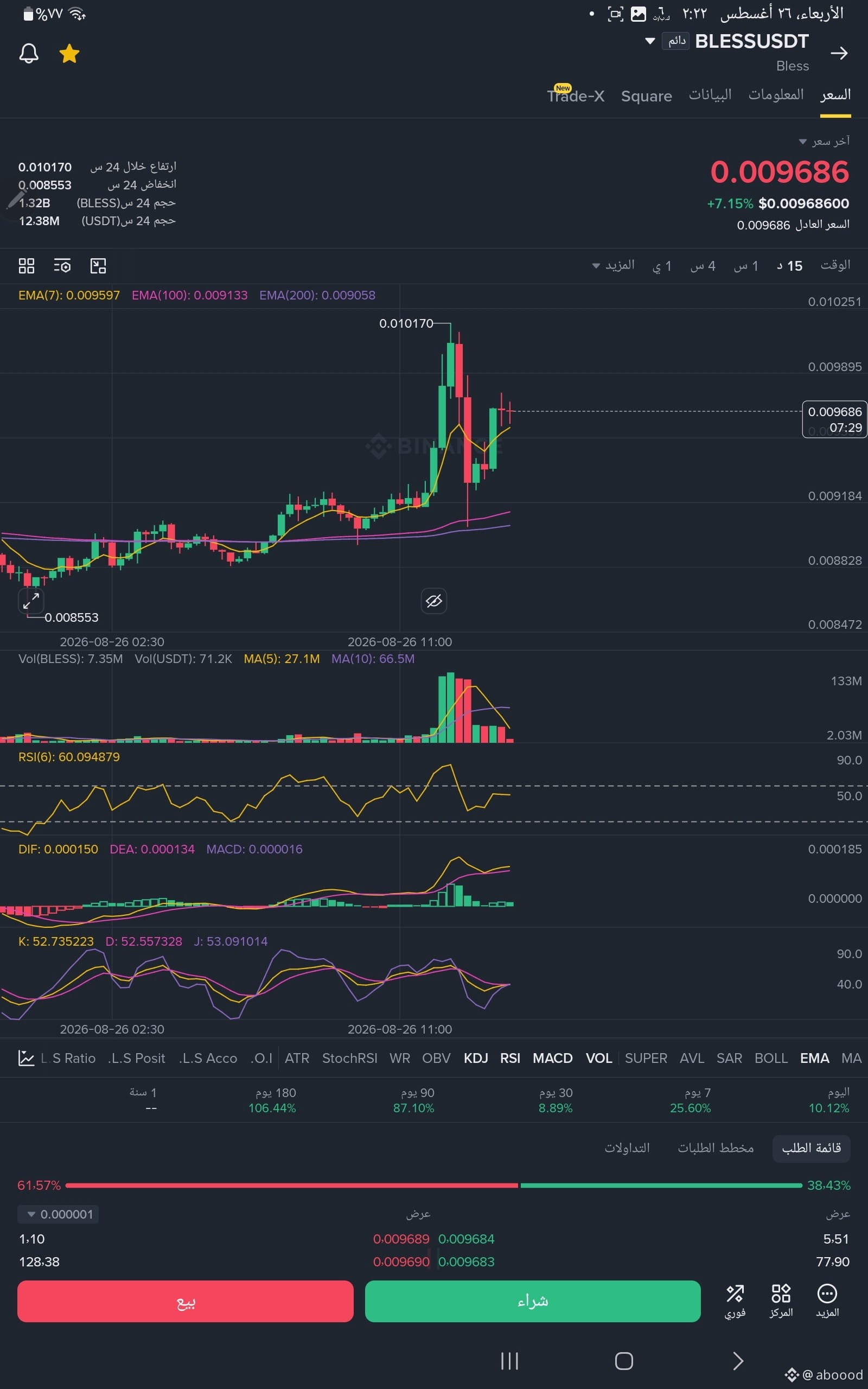This screenshot has width=868, height=1389.
Task: Tap the Wi-Fi status bar icon
Action: click(77, 14)
